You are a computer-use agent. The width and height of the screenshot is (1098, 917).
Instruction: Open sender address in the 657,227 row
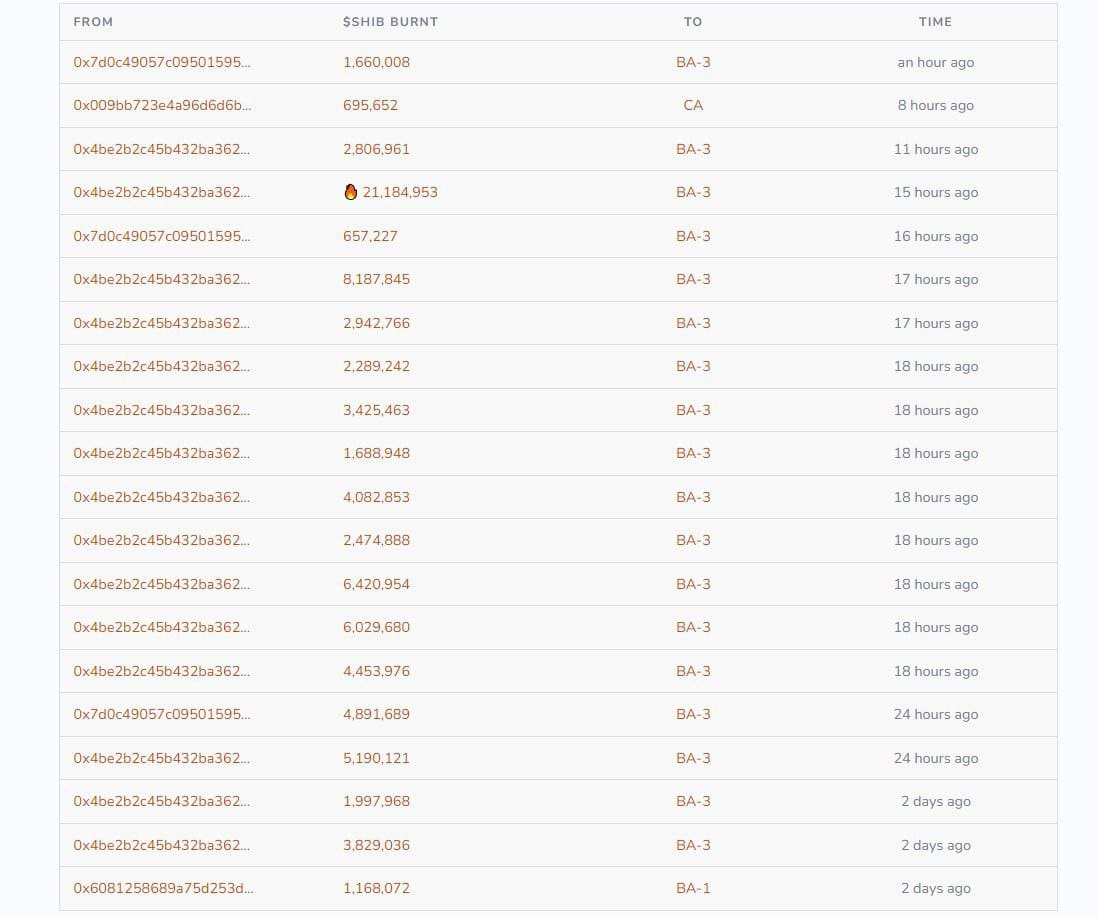coord(162,236)
